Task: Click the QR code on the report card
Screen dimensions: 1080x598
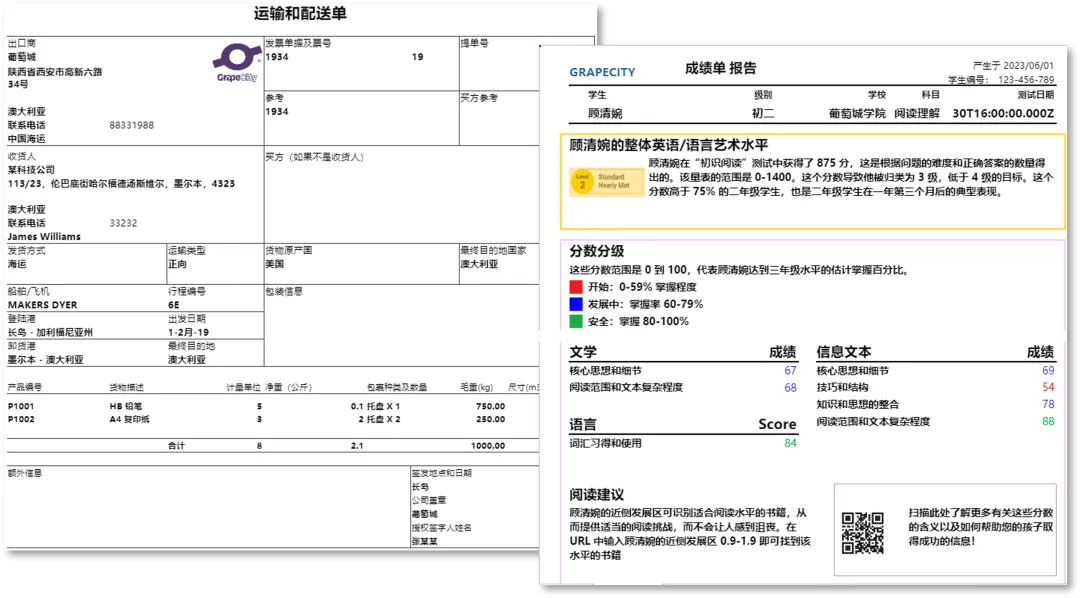Action: 863,533
